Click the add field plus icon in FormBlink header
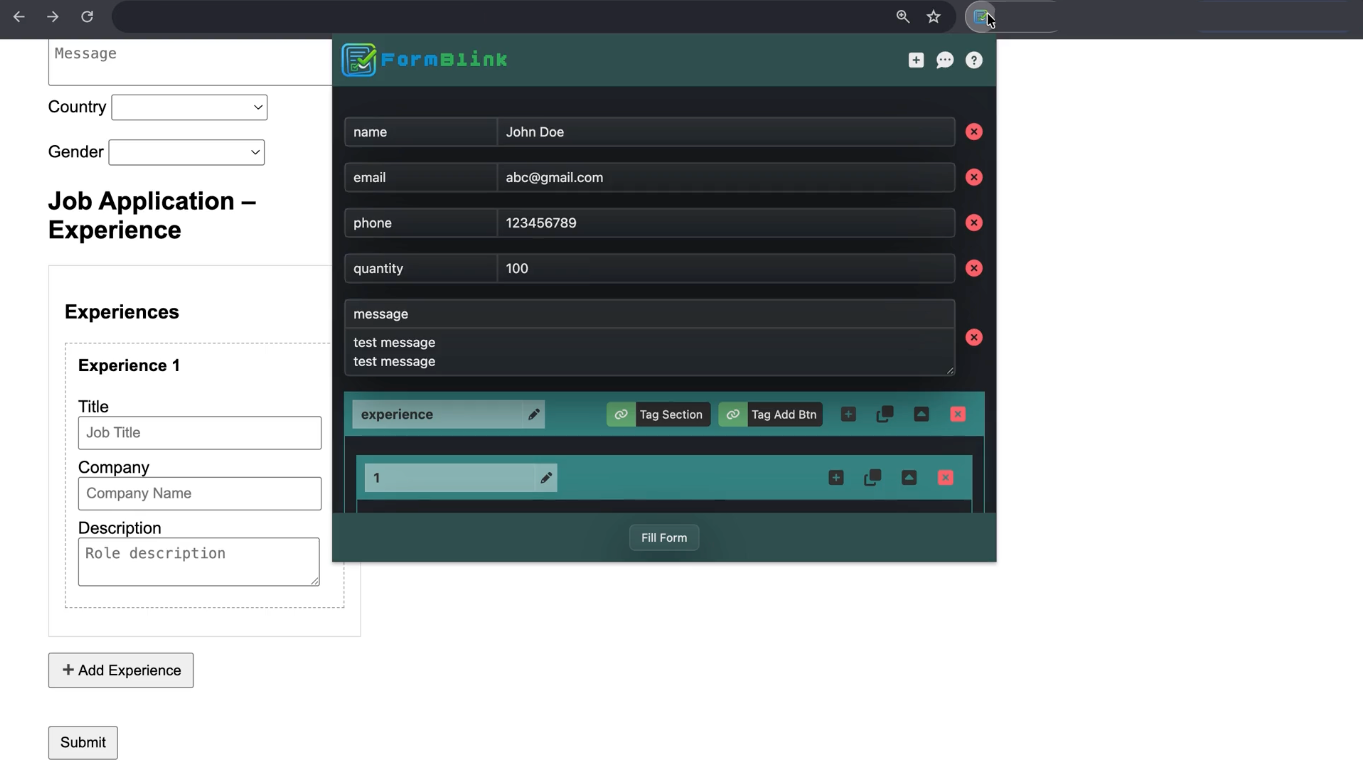1363x764 pixels. [x=915, y=60]
